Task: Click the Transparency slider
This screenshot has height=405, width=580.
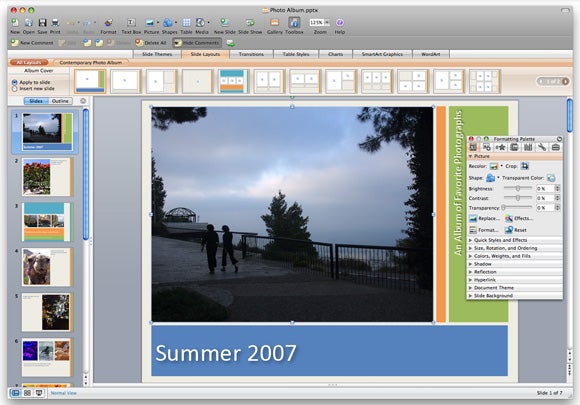Action: click(517, 207)
